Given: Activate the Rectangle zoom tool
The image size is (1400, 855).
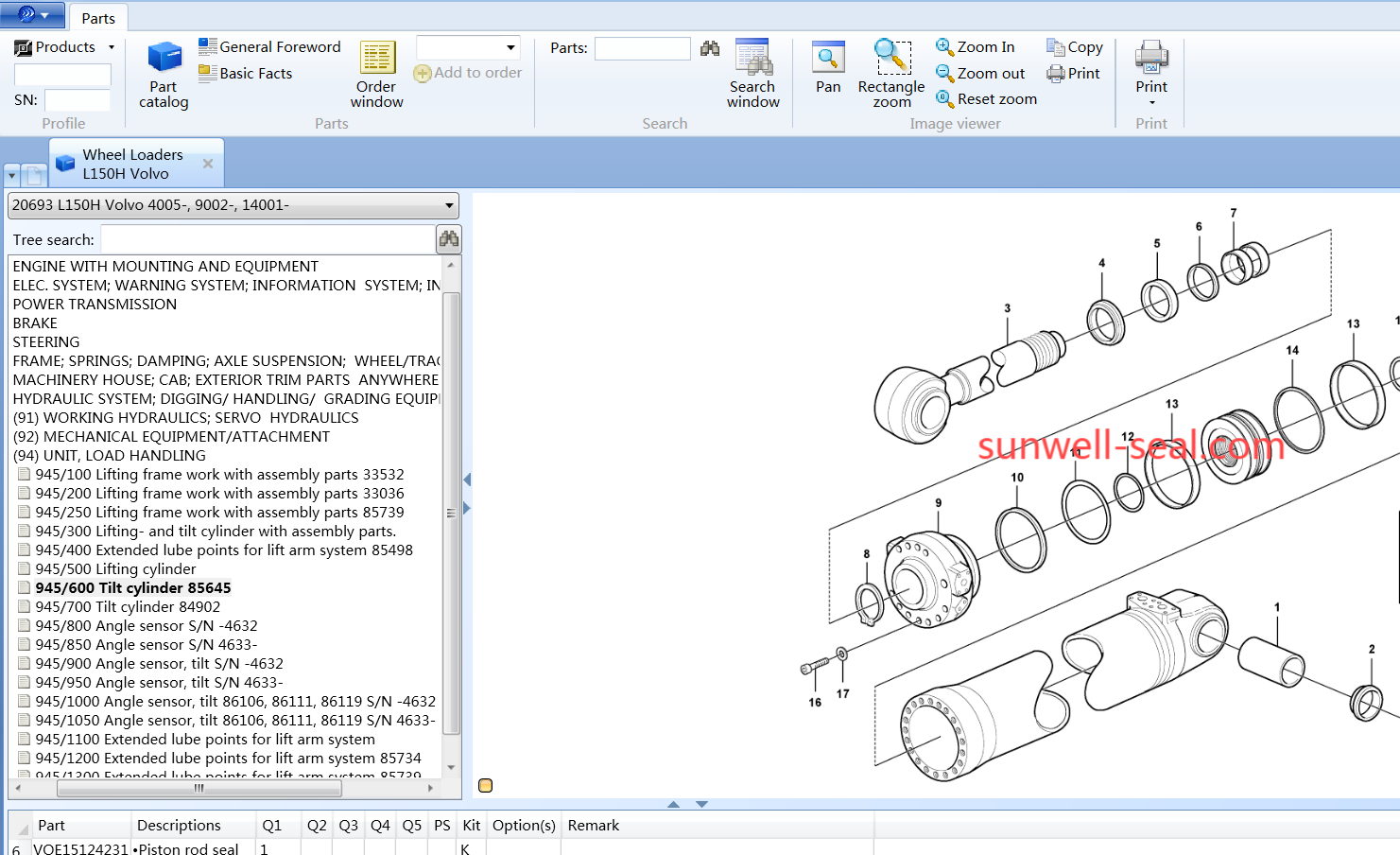Looking at the screenshot, I should tap(890, 75).
